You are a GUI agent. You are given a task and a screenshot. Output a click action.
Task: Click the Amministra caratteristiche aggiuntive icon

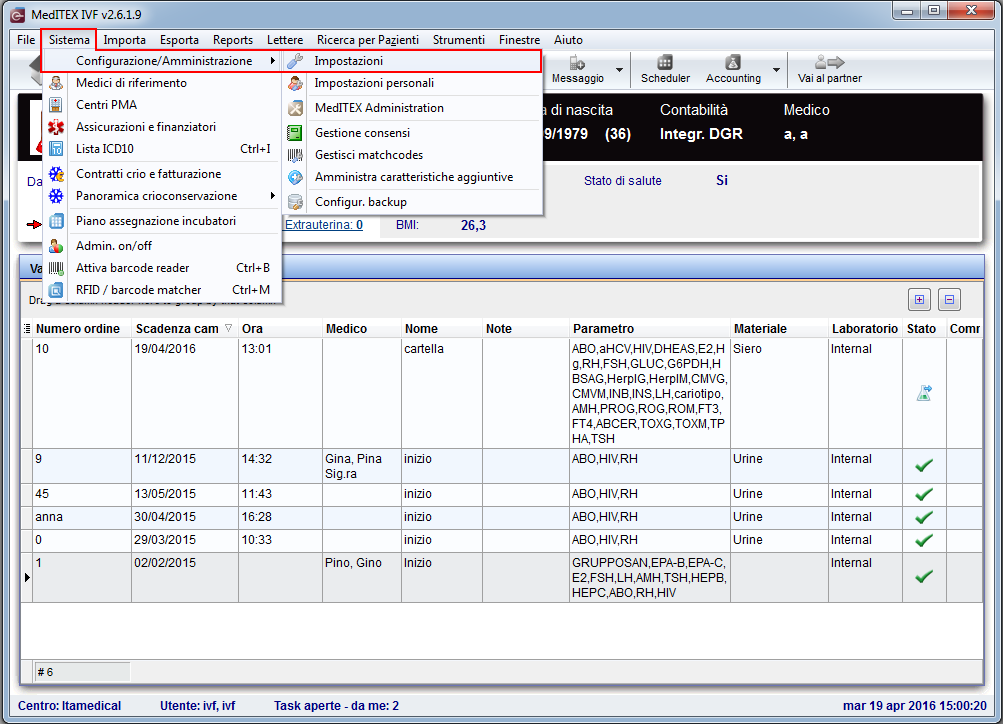tap(295, 177)
